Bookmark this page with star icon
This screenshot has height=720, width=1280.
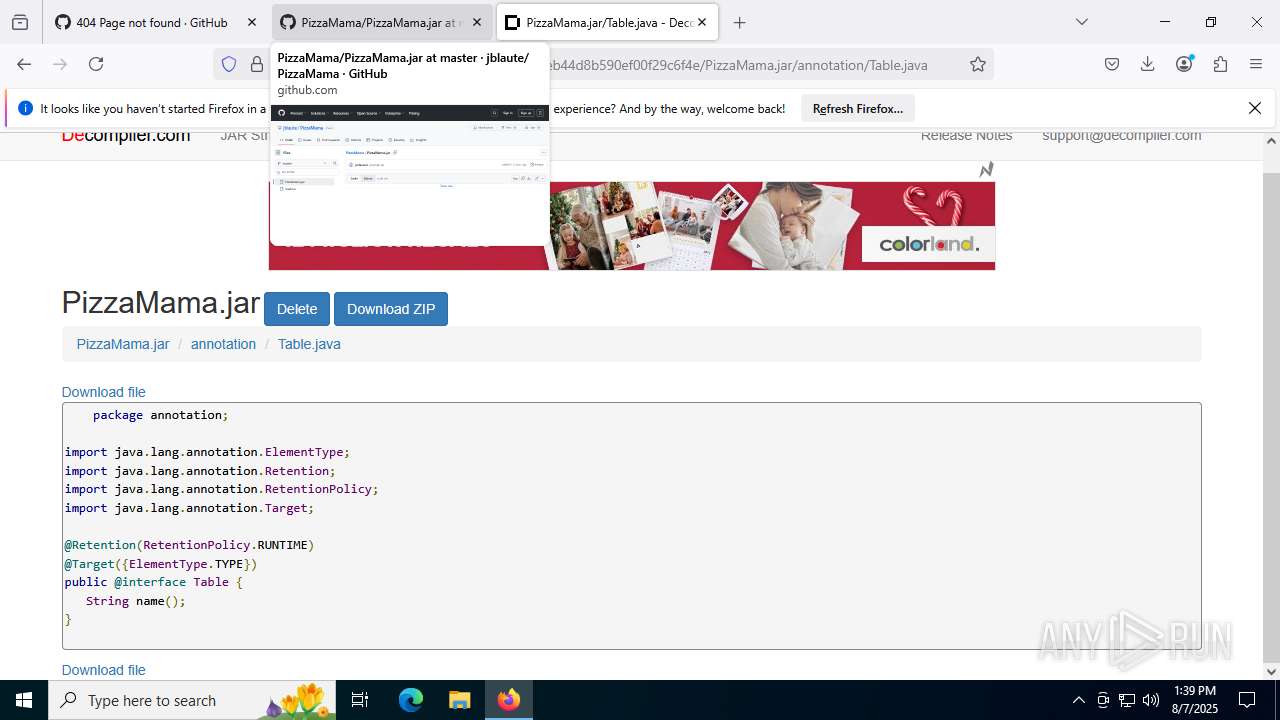coord(978,64)
